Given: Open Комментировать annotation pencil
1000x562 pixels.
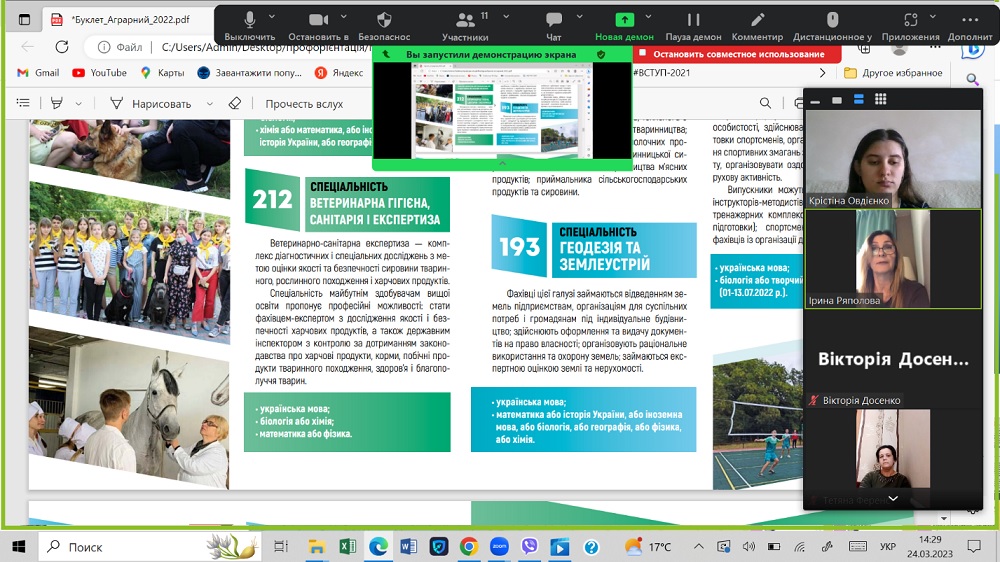Looking at the screenshot, I should 757,26.
